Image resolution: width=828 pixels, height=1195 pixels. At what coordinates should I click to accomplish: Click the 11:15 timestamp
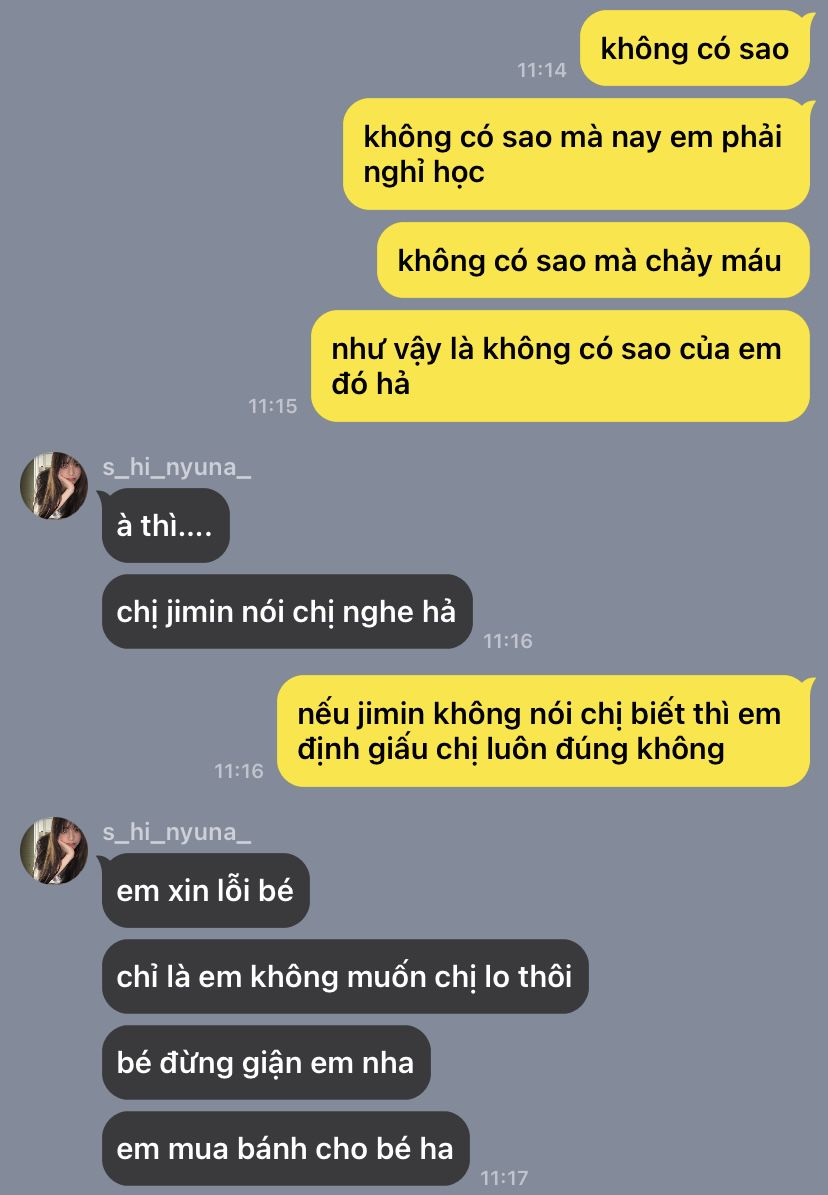[x=273, y=406]
